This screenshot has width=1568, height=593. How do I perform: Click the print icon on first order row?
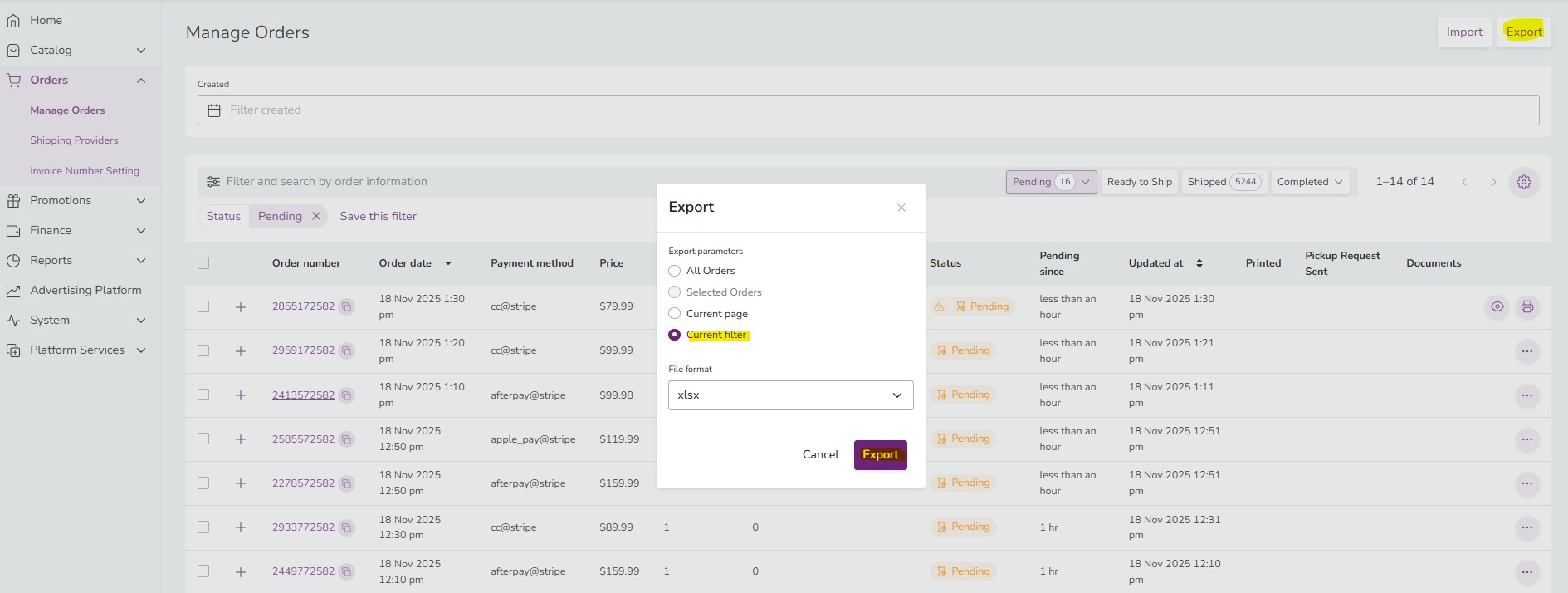(1526, 306)
